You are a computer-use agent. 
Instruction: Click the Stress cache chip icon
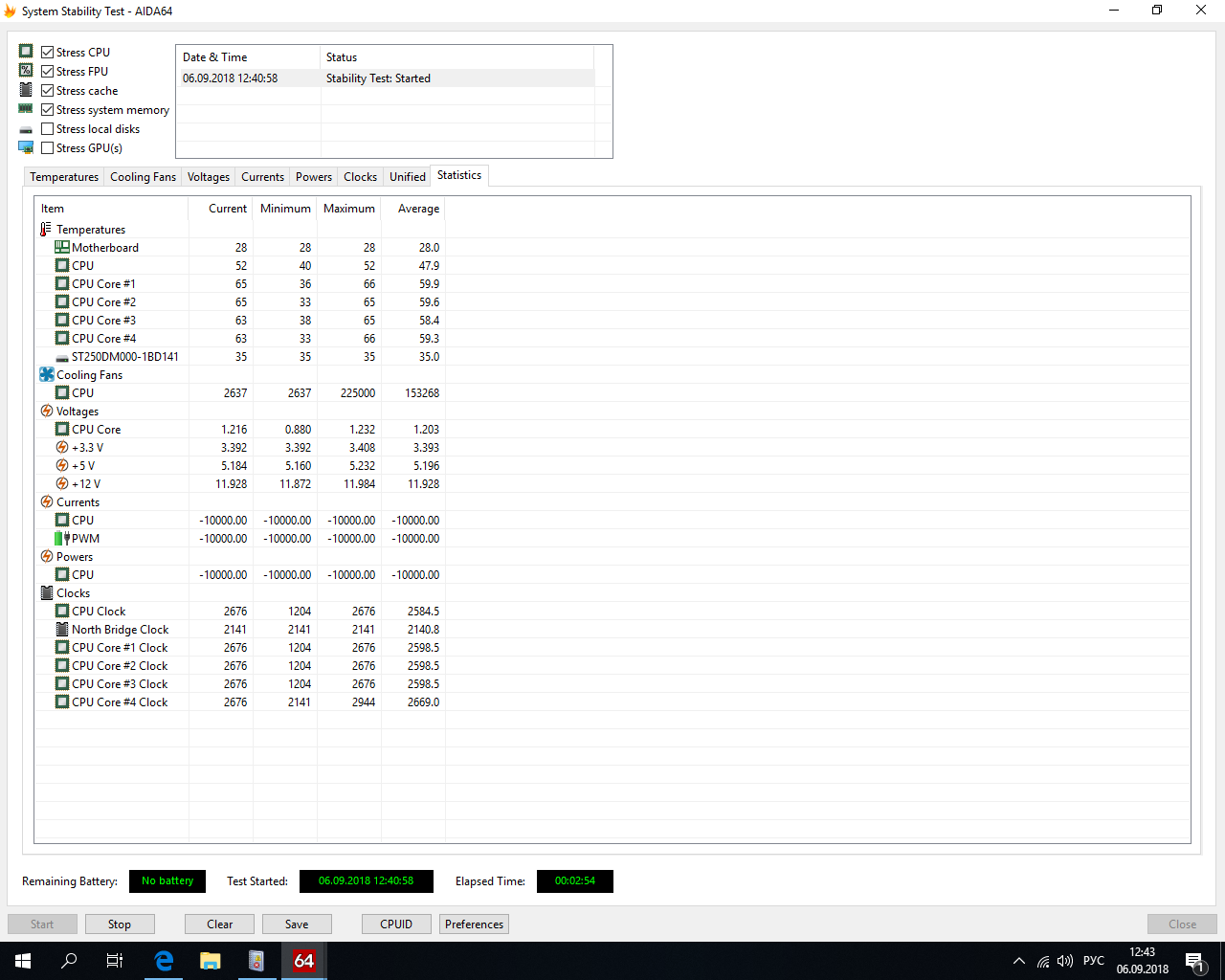coord(26,89)
